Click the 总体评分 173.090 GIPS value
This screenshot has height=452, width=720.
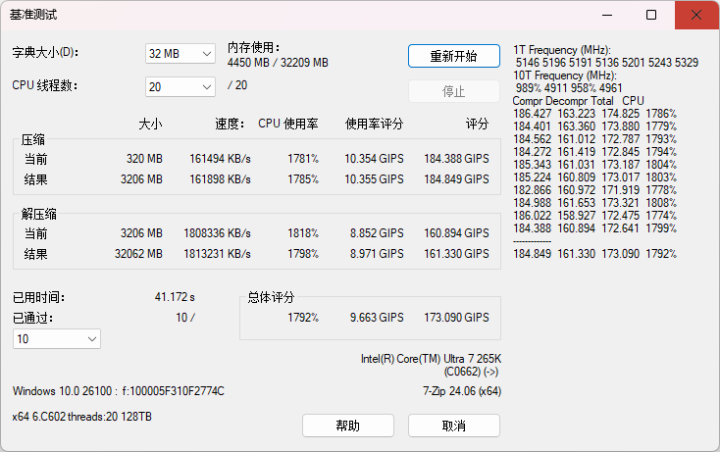point(456,317)
